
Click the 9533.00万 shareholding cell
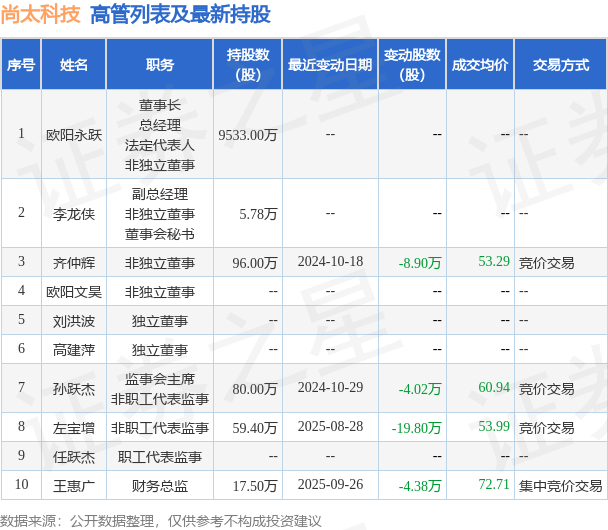(x=247, y=135)
